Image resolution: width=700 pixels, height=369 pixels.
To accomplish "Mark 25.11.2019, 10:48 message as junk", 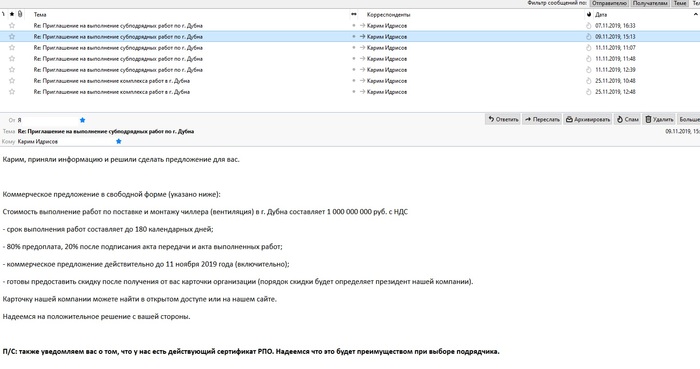I will click(588, 81).
